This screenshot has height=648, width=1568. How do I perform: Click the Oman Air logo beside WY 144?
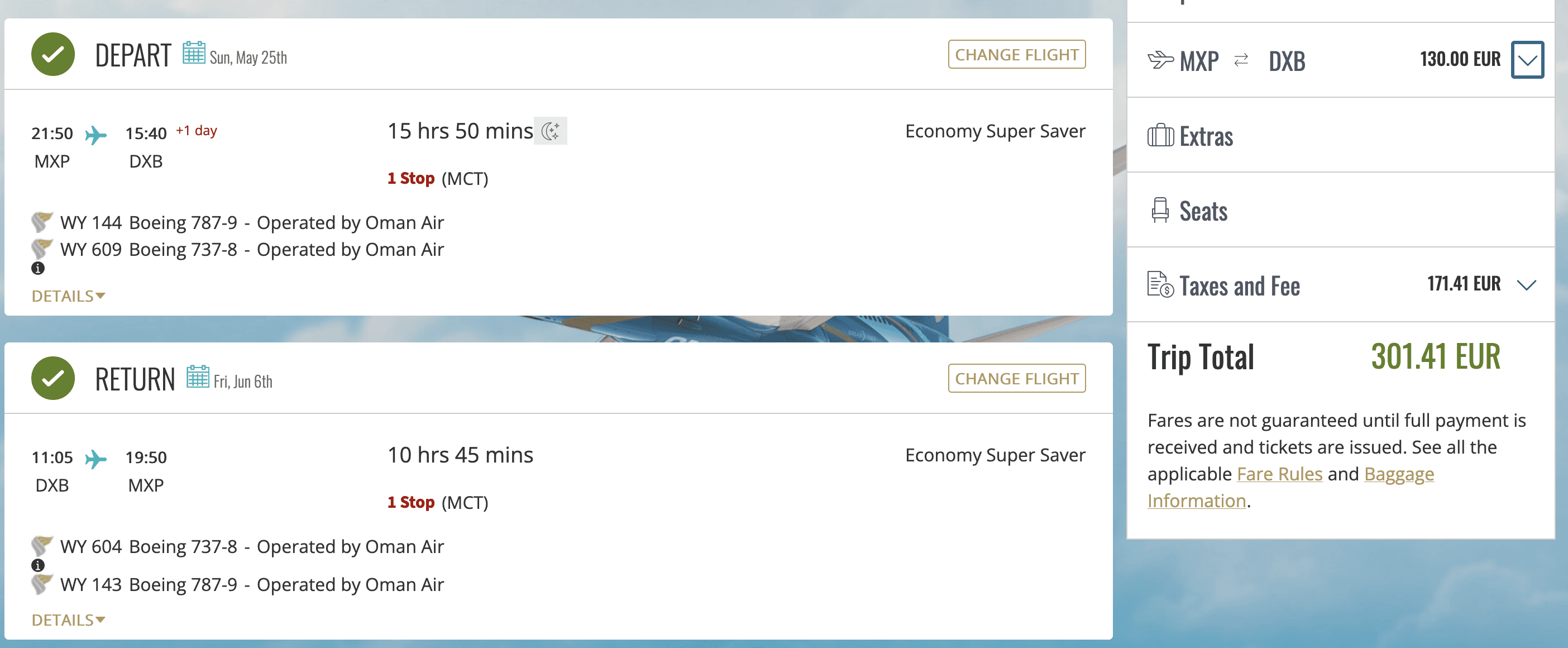[41, 222]
